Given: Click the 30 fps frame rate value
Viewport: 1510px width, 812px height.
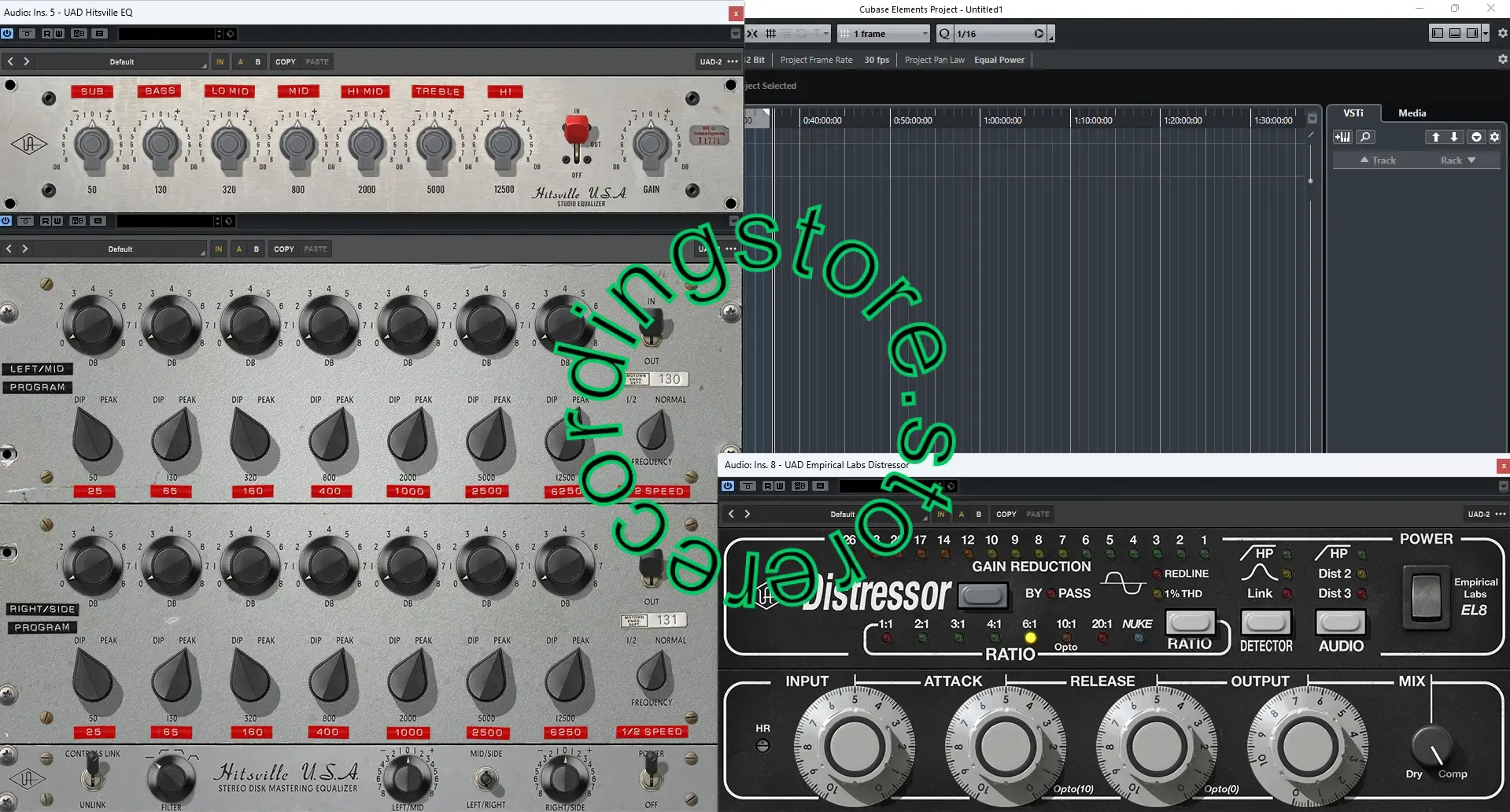Looking at the screenshot, I should pyautogui.click(x=877, y=60).
